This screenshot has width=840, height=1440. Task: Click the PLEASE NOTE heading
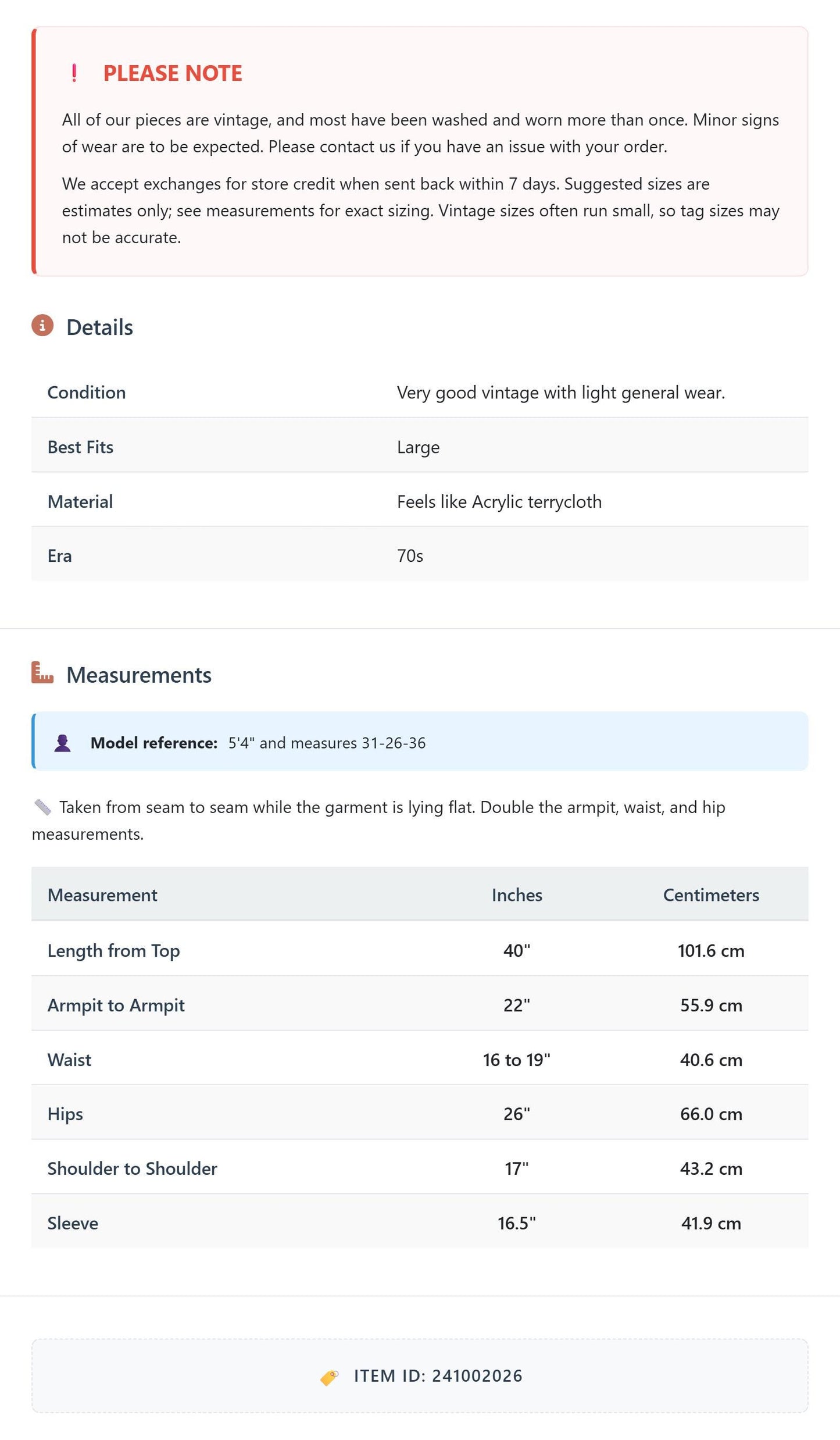[x=173, y=73]
